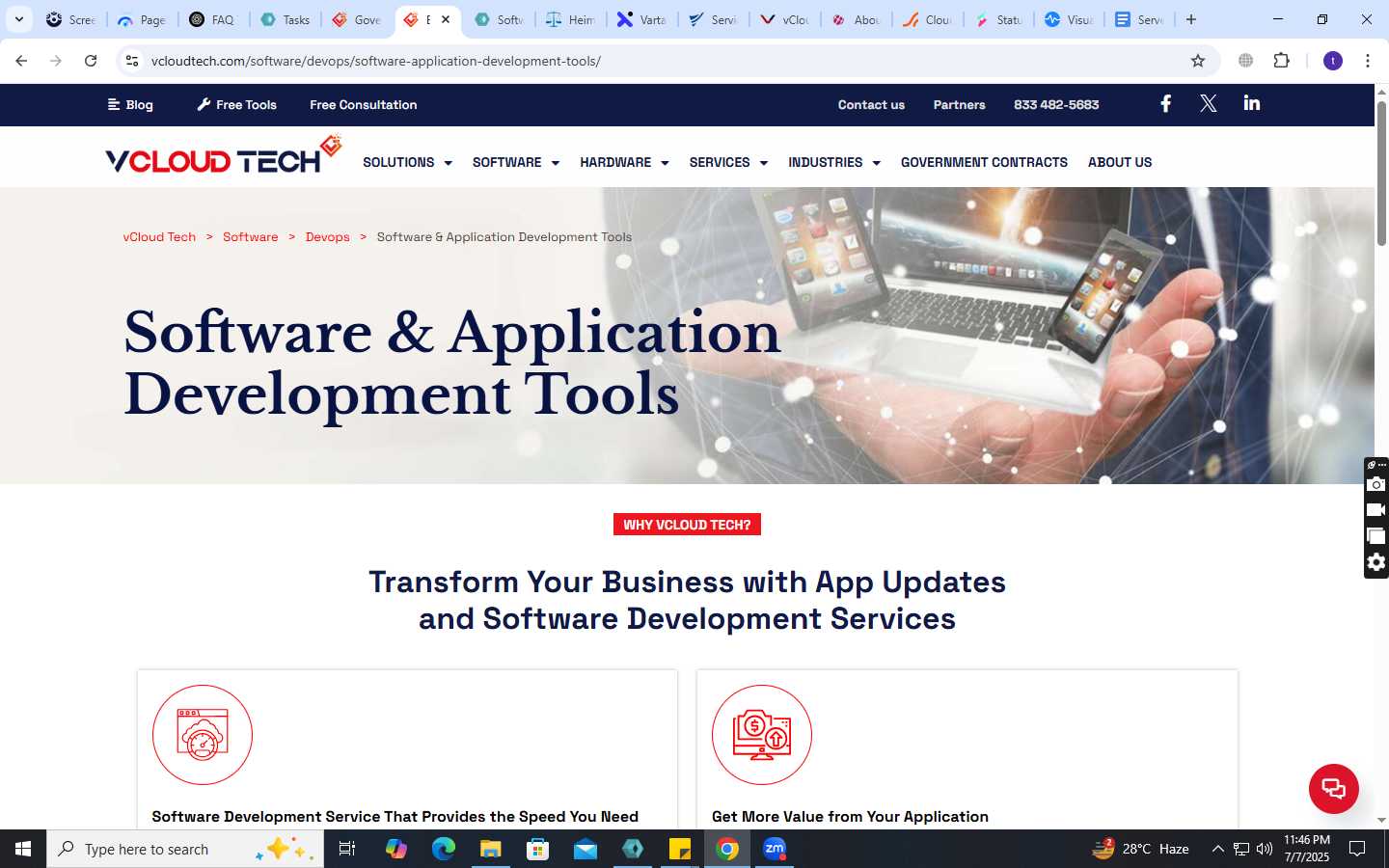
Task: Open the LinkedIn icon link
Action: (1252, 103)
